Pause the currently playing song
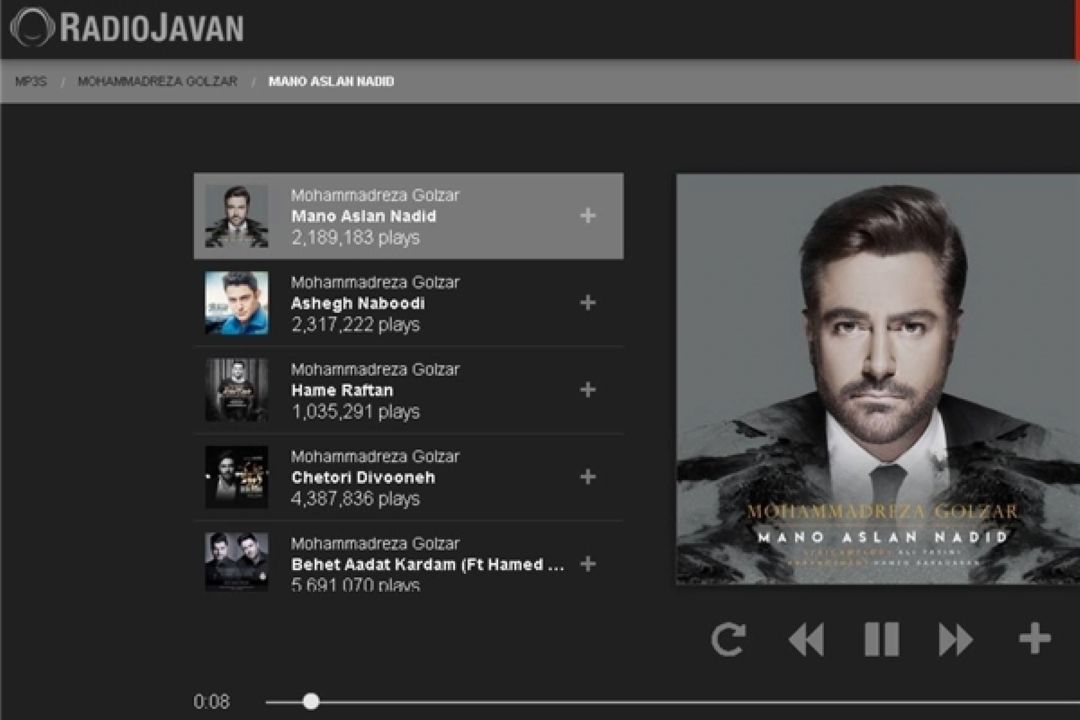The height and width of the screenshot is (720, 1080). pos(881,639)
